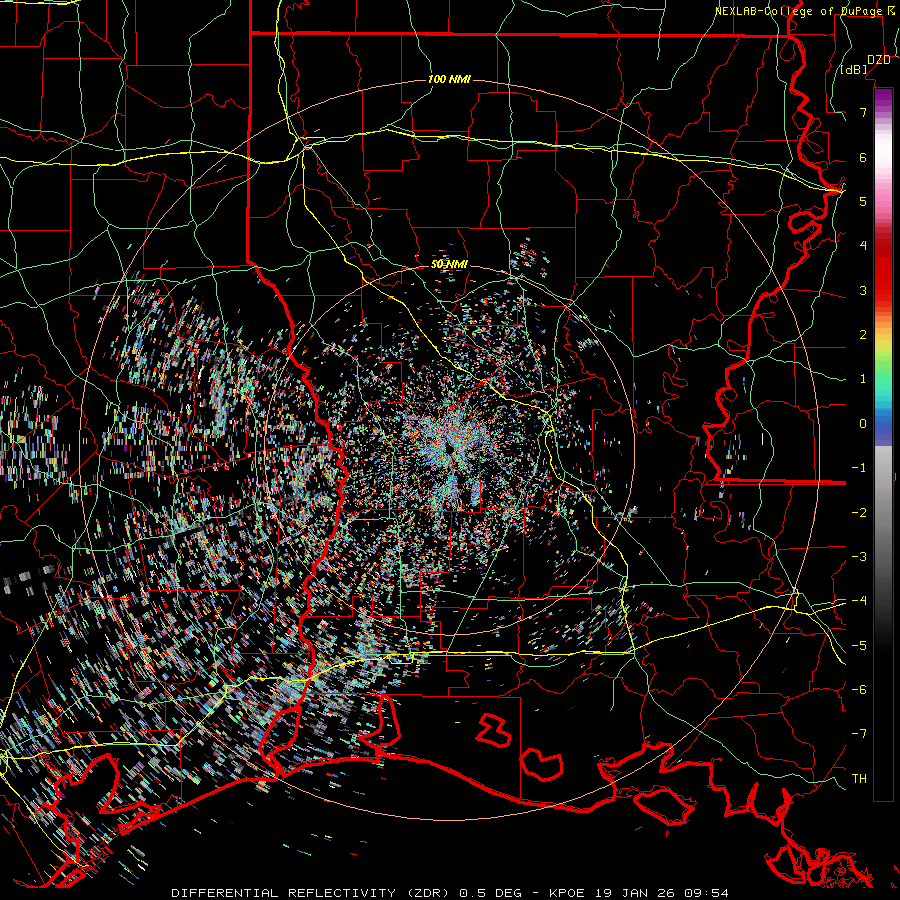This screenshot has width=900, height=900.
Task: Click the 19 JAN 26 date stamp
Action: (x=633, y=893)
